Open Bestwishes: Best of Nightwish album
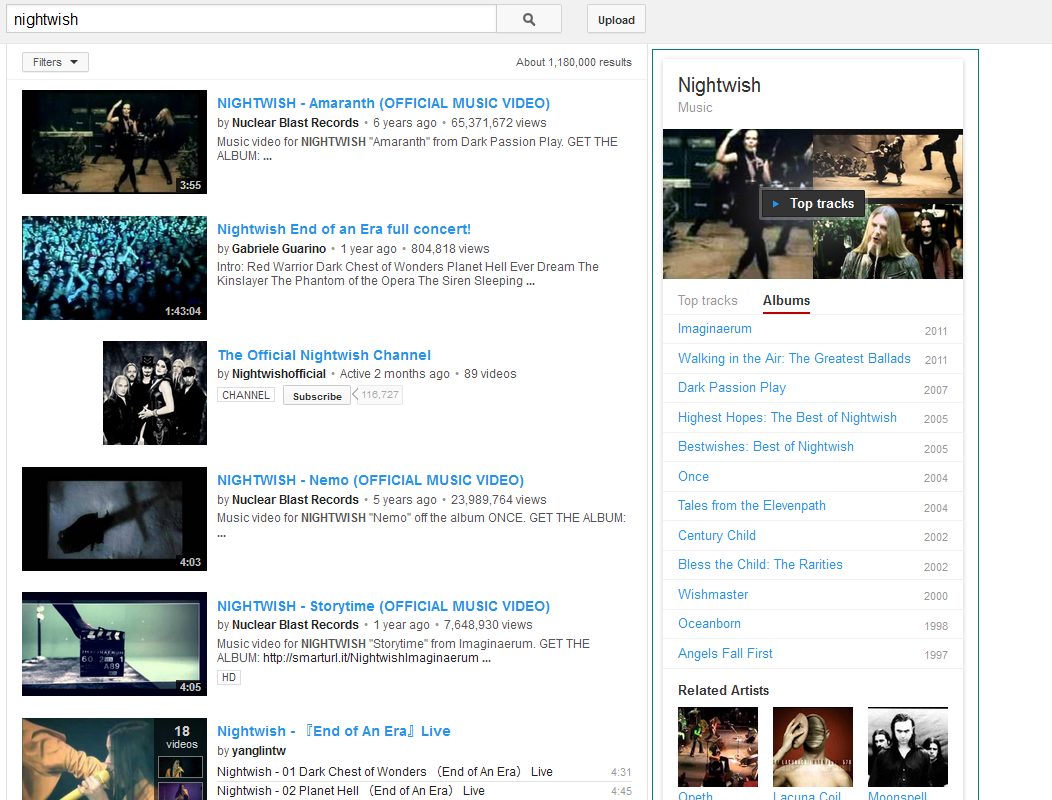The height and width of the screenshot is (800, 1052). (766, 447)
